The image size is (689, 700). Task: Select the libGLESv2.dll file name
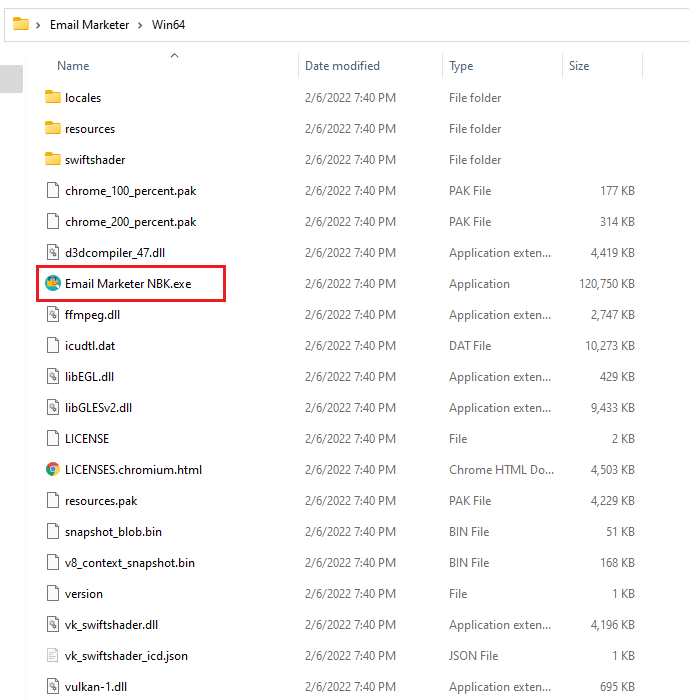click(x=98, y=408)
